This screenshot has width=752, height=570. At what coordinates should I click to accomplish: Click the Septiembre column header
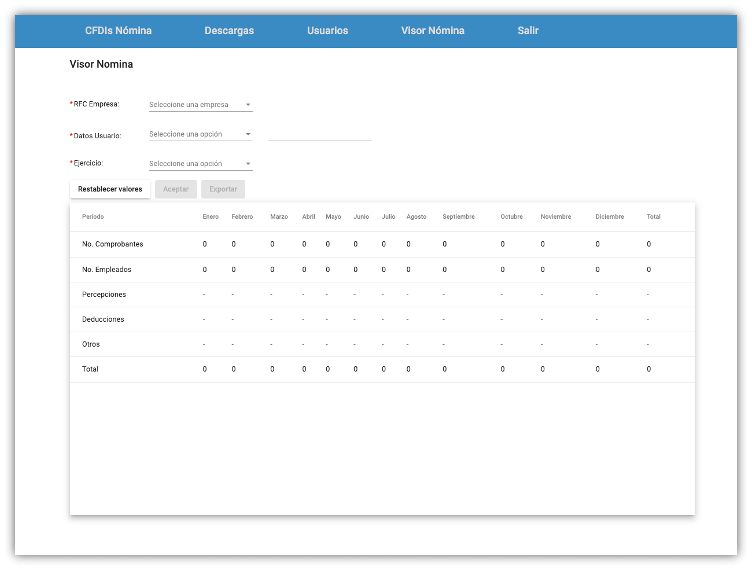point(458,217)
